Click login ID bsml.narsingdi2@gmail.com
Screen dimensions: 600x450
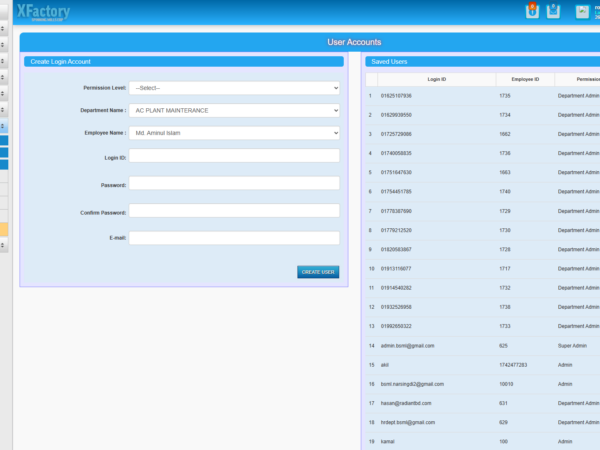[412, 384]
